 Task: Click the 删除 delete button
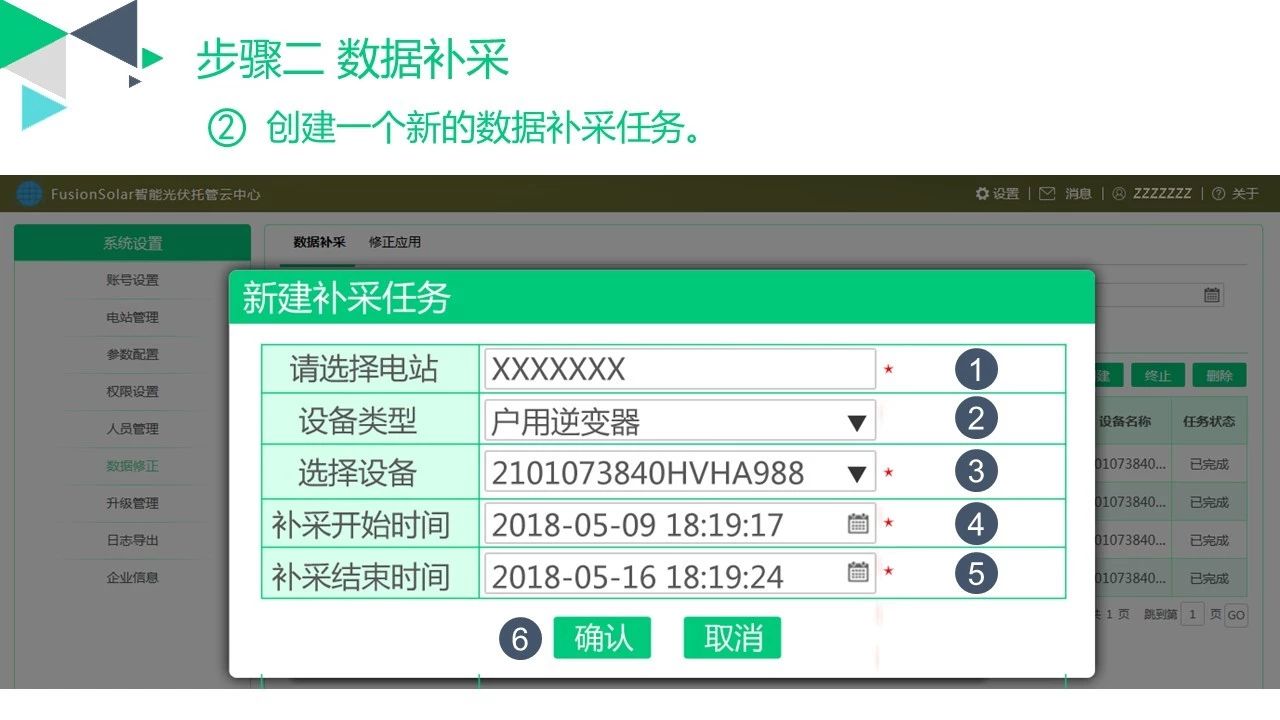[1219, 375]
